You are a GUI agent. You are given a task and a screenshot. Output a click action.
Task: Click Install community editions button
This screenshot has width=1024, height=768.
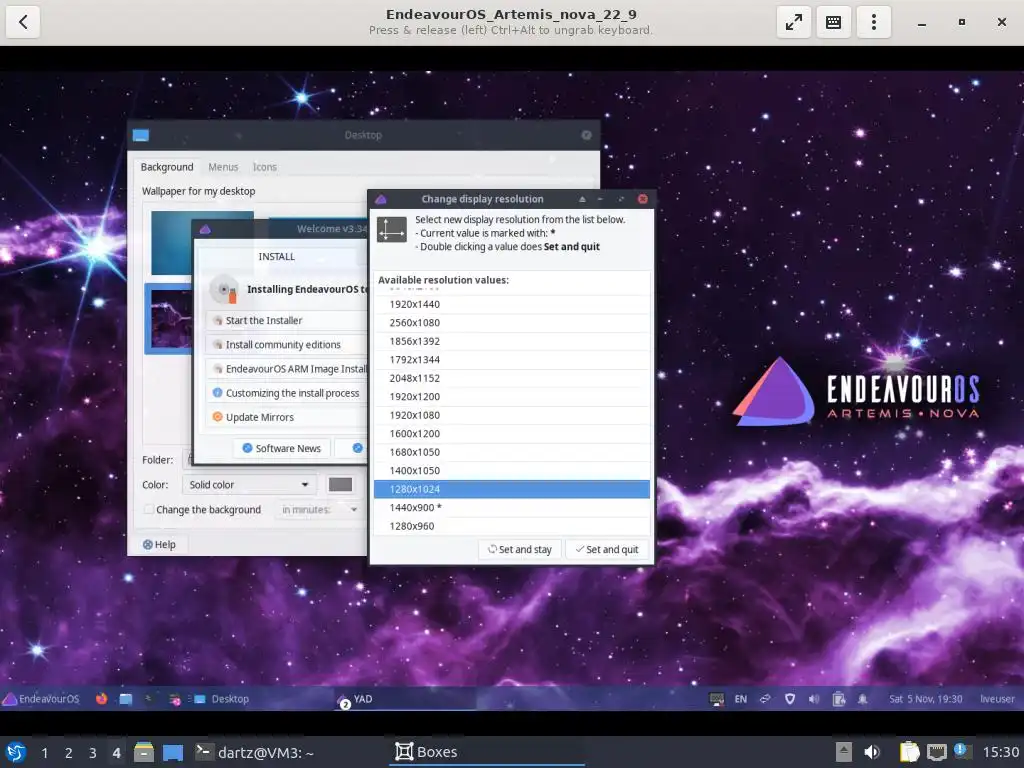tap(286, 345)
